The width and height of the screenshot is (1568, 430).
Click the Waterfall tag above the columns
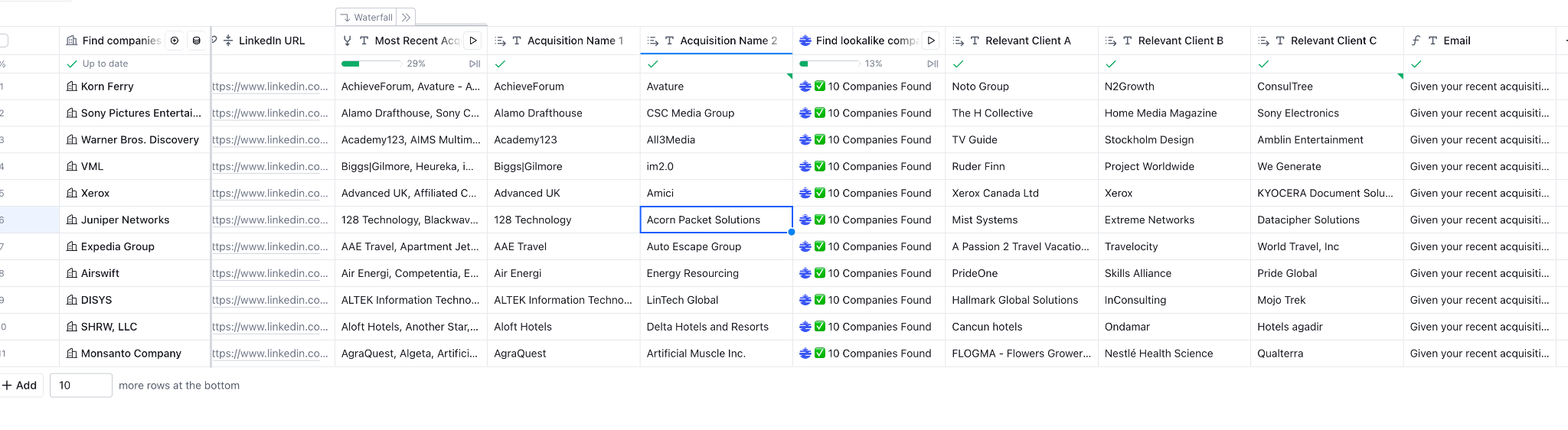366,17
